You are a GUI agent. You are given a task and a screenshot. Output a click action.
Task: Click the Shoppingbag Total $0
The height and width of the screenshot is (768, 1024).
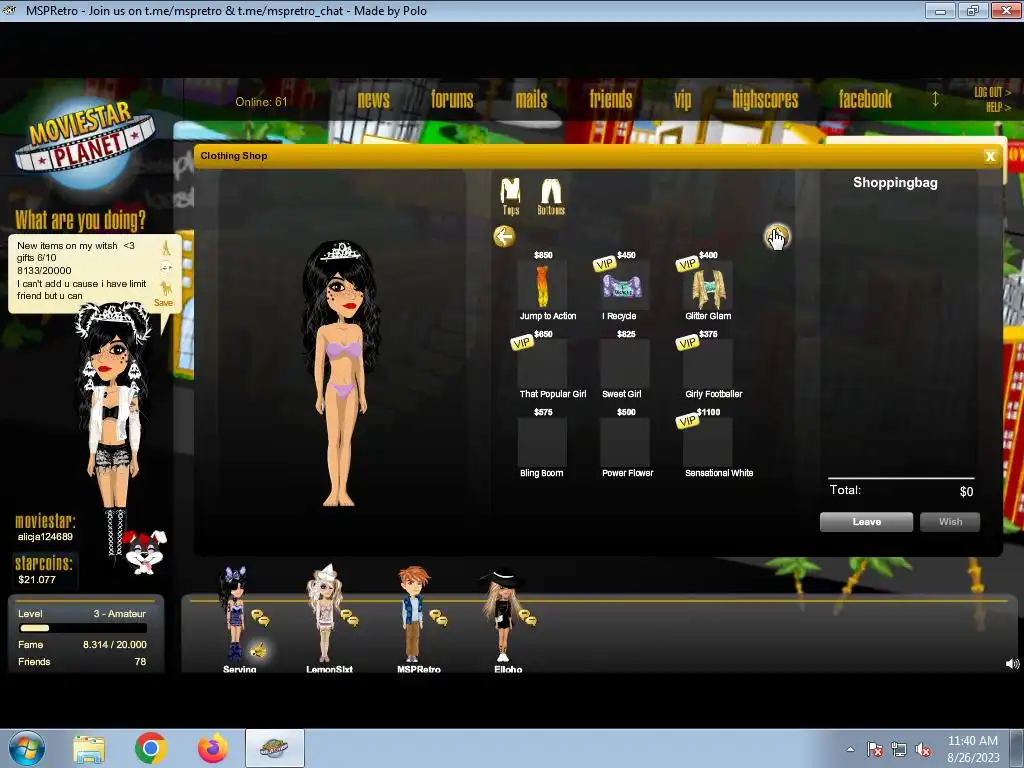click(x=966, y=492)
